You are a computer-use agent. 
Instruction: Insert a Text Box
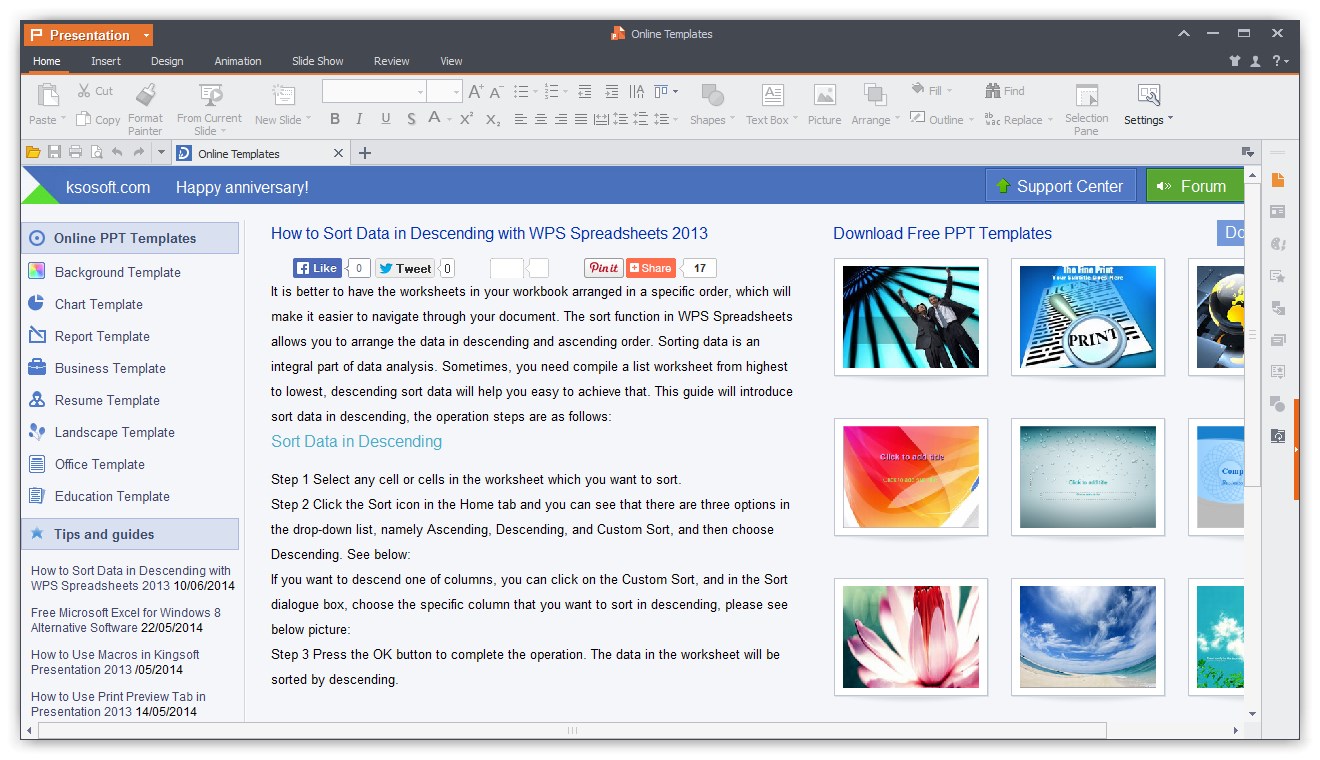[x=770, y=105]
